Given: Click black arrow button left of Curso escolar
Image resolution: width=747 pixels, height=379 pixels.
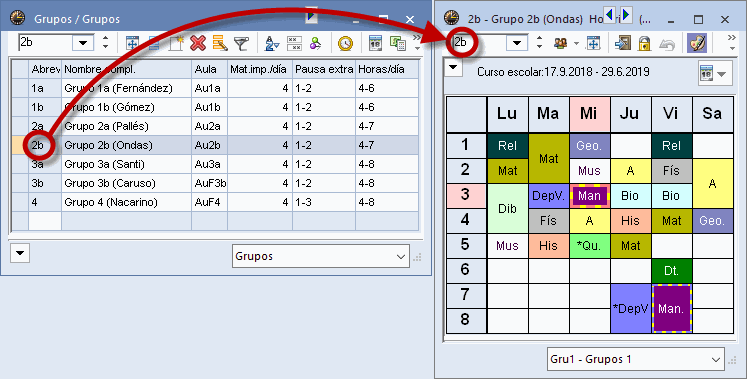Looking at the screenshot, I should pyautogui.click(x=454, y=67).
